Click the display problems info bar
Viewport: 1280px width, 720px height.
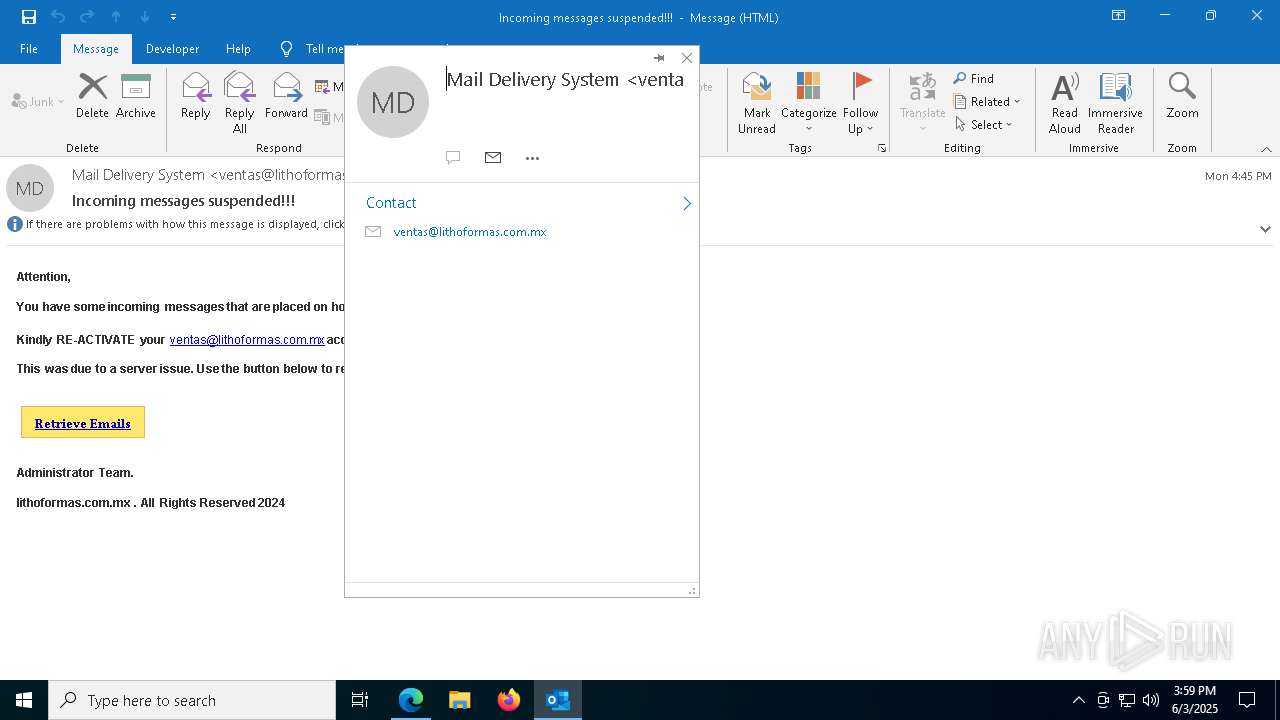[x=176, y=224]
